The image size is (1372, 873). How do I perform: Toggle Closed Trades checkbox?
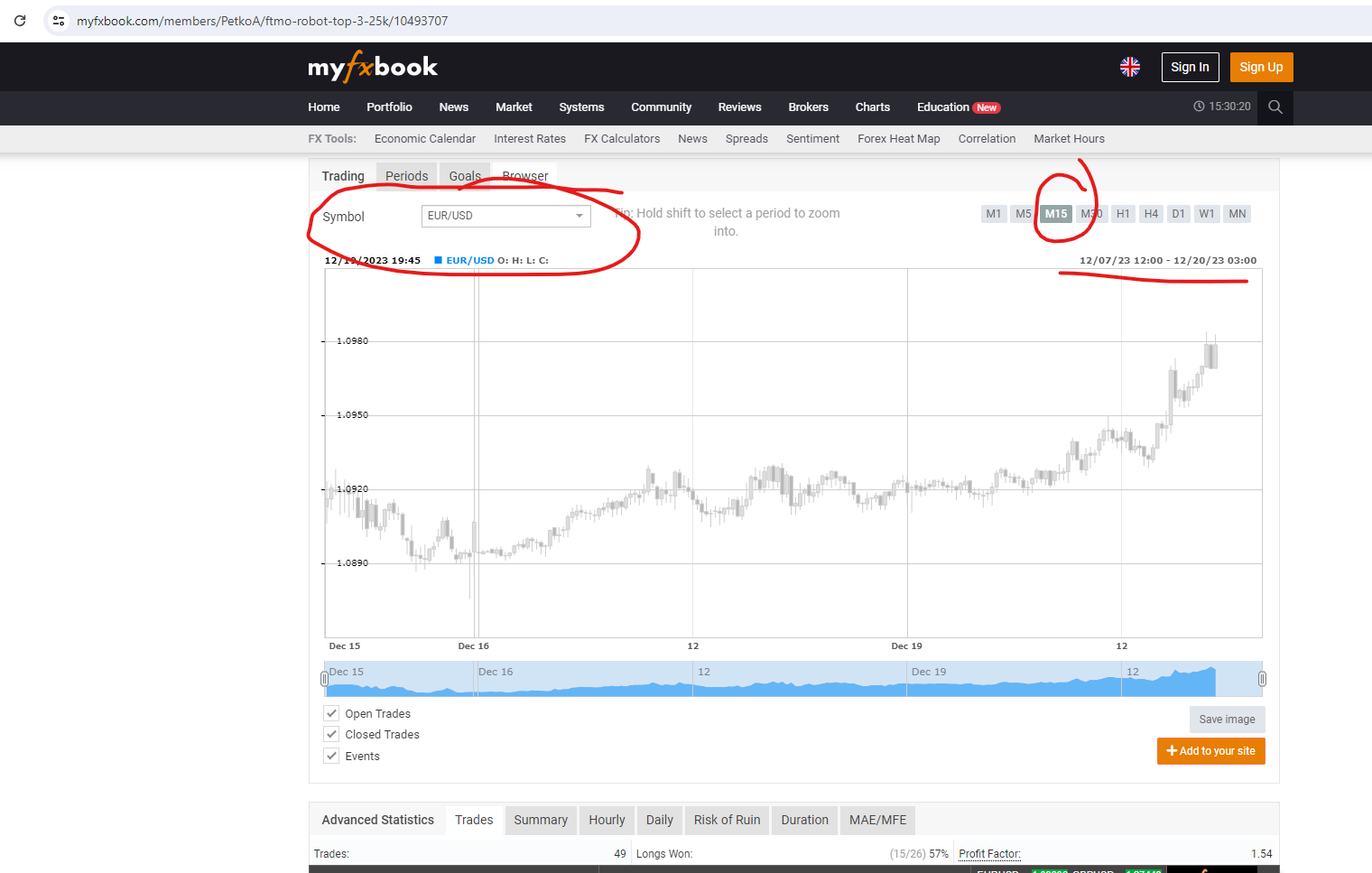[x=331, y=734]
